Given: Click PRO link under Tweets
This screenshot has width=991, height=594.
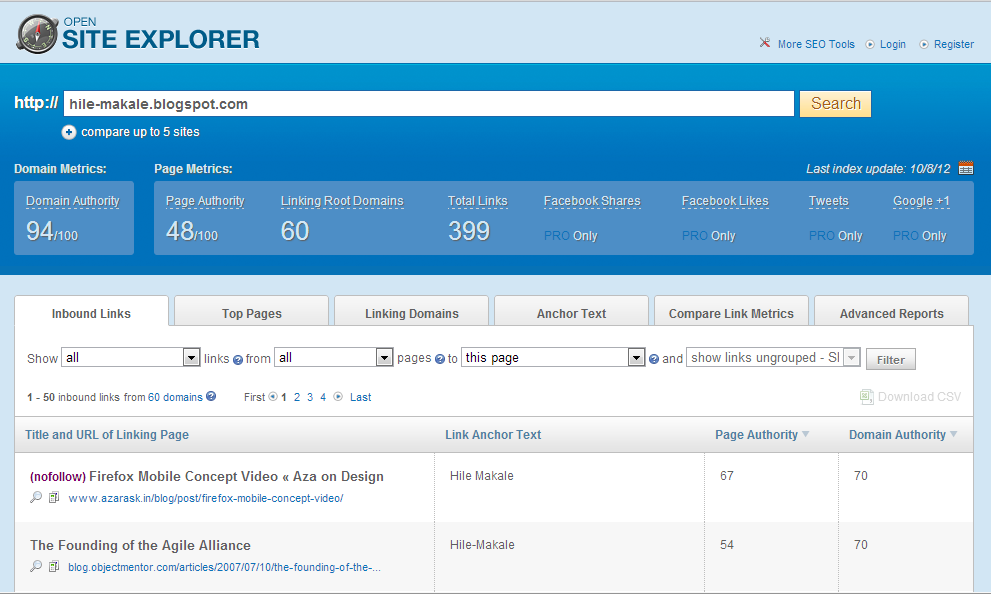Looking at the screenshot, I should pyautogui.click(x=822, y=236).
